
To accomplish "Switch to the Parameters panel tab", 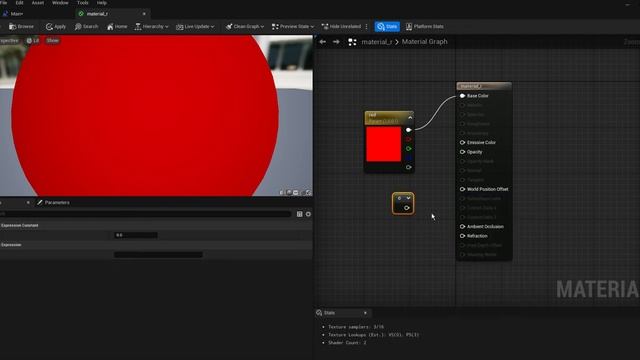I will [x=53, y=202].
